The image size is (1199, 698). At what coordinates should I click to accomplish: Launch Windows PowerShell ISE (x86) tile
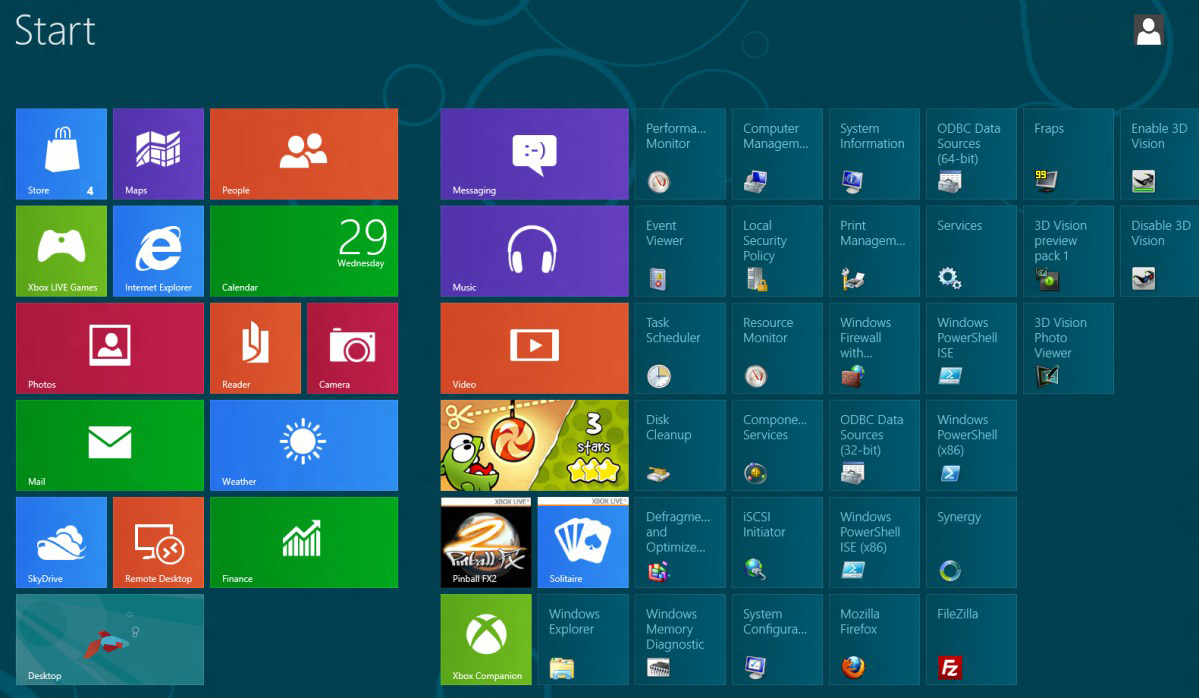[874, 542]
